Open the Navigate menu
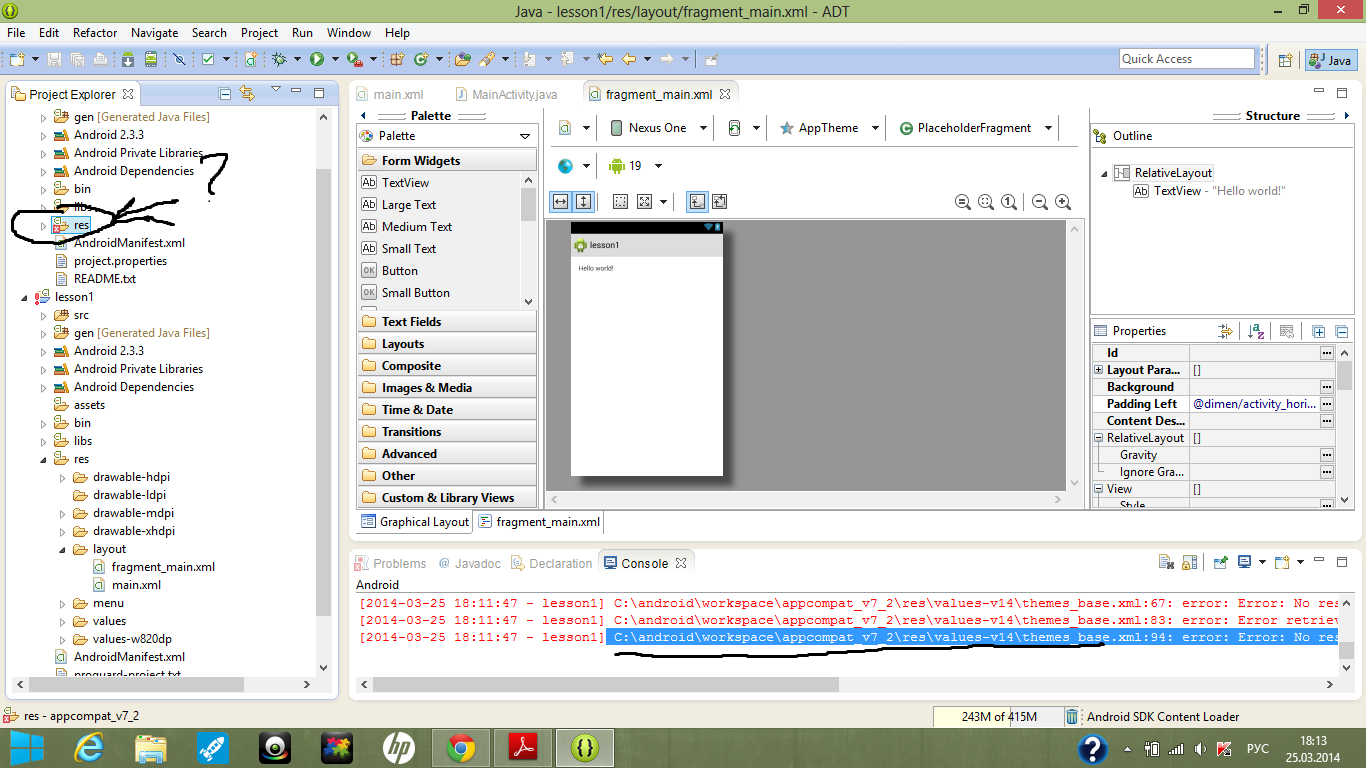Viewport: 1366px width, 768px height. [155, 33]
